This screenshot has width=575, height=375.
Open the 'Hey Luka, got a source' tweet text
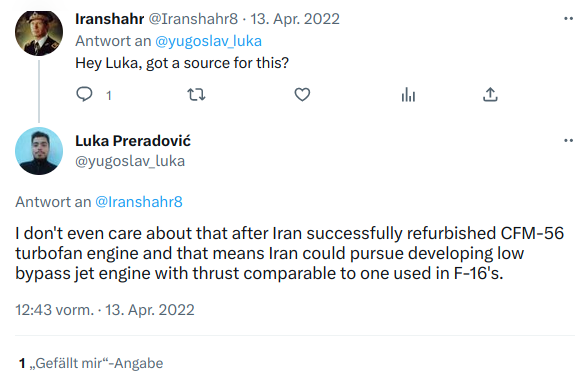(x=182, y=63)
